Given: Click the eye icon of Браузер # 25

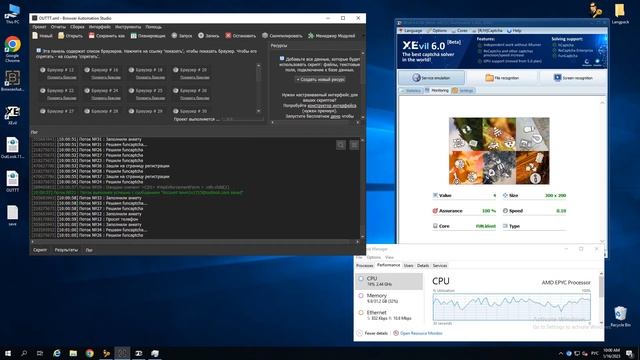Looking at the screenshot, I should [131, 91].
